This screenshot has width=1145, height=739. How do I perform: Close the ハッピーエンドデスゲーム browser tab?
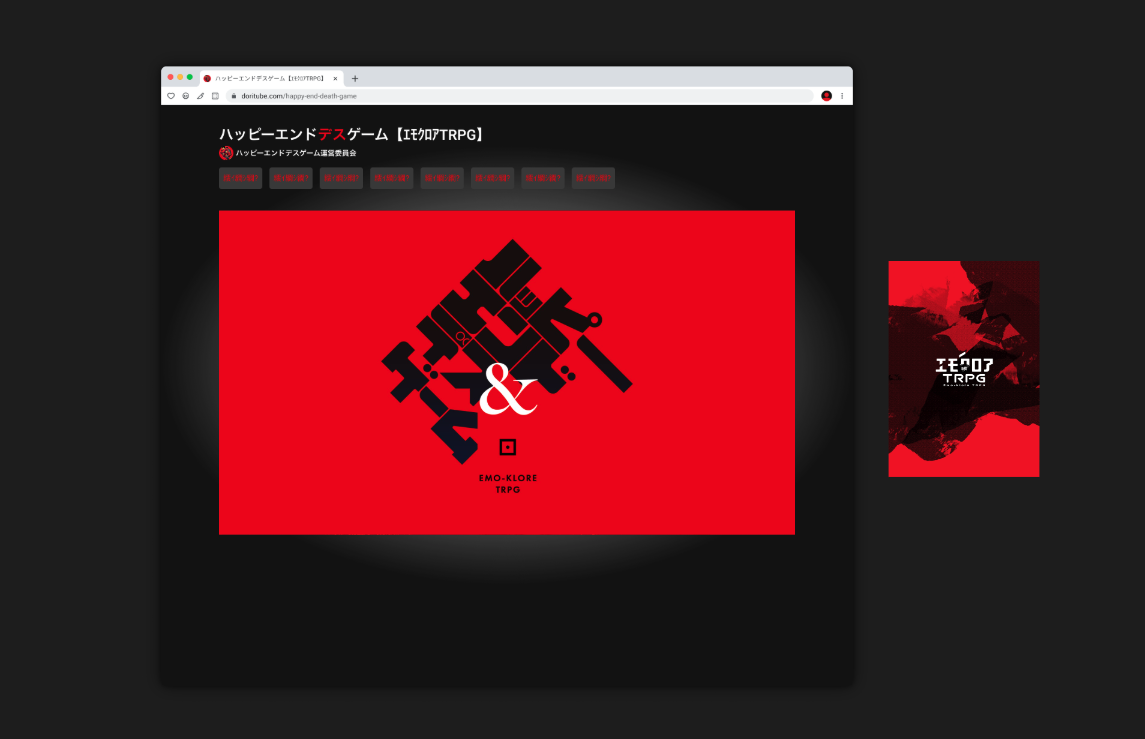click(x=335, y=78)
